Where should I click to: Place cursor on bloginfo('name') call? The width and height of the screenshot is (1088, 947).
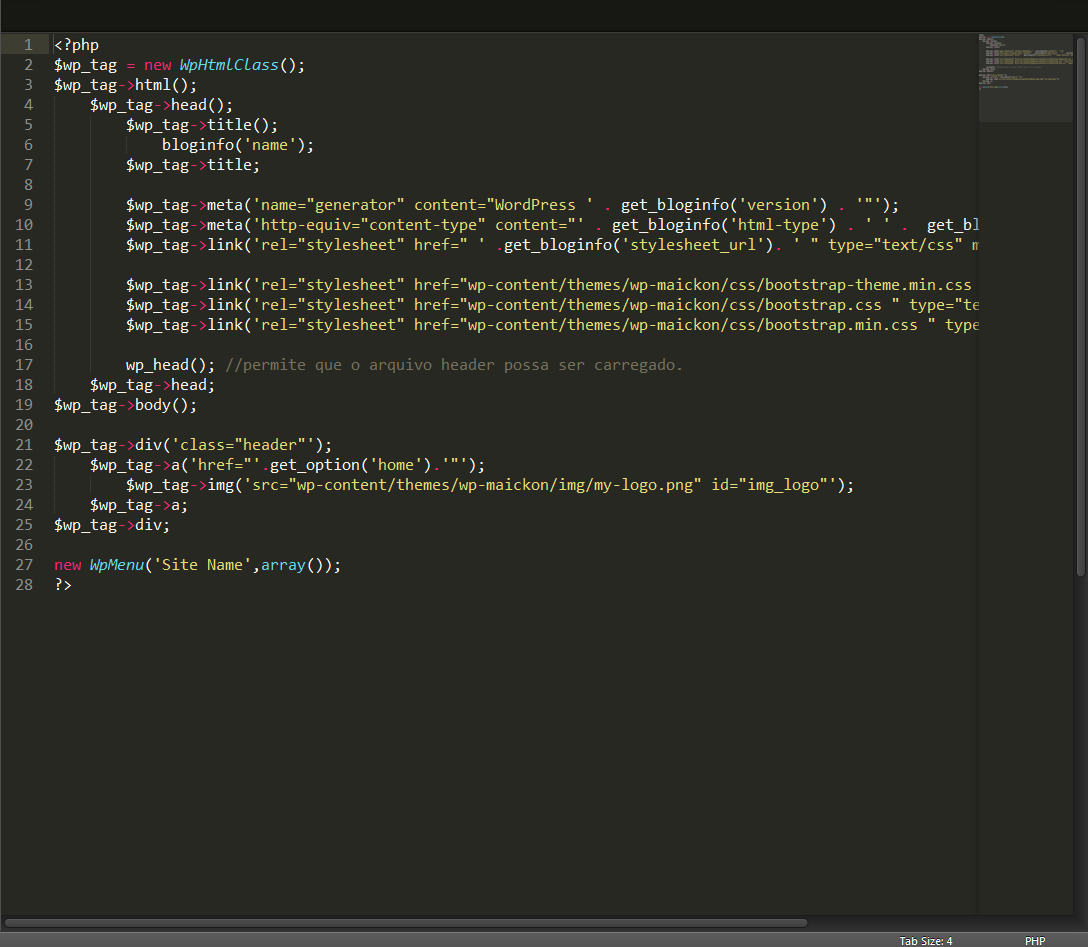237,145
